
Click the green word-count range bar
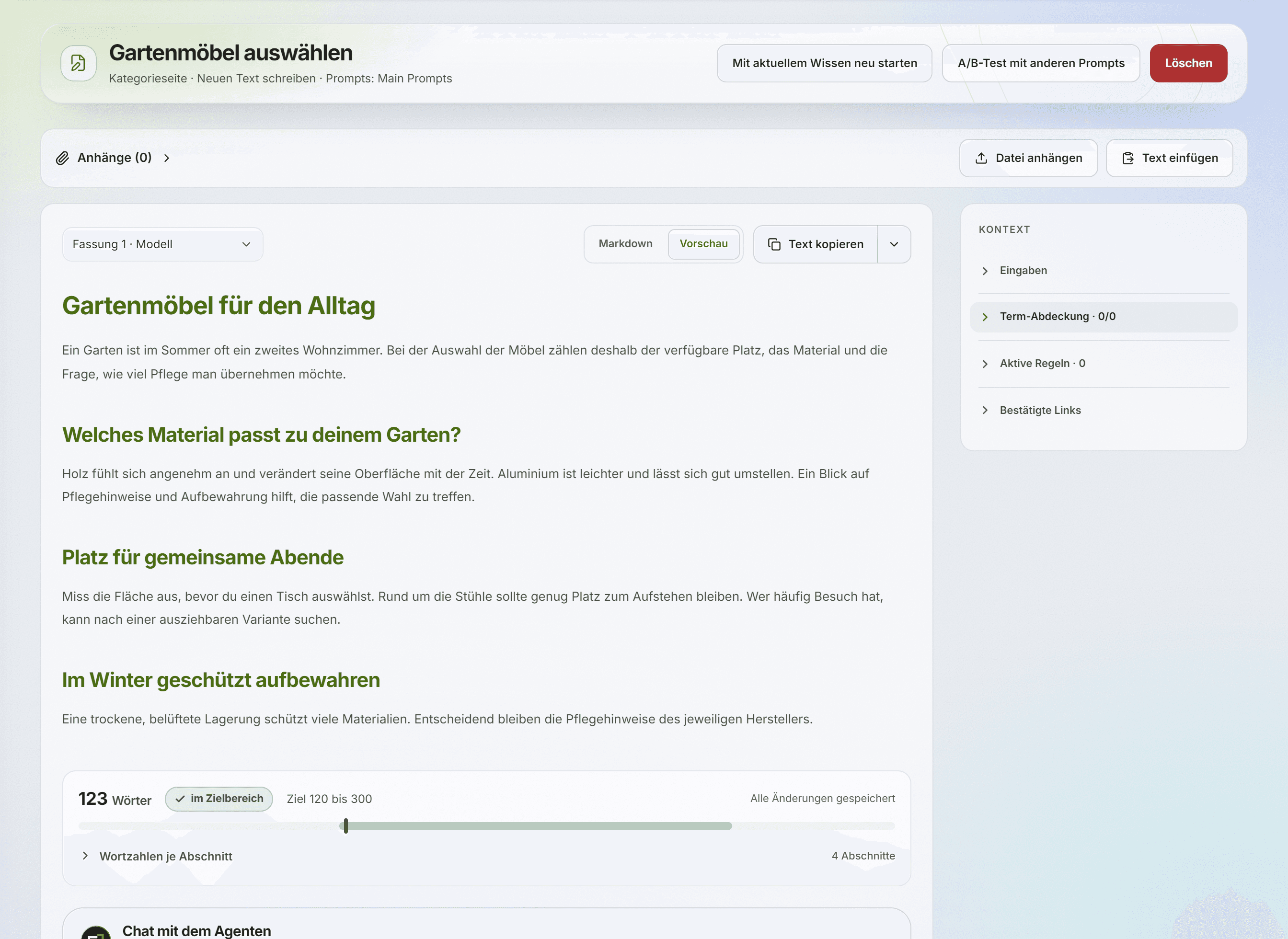536,826
